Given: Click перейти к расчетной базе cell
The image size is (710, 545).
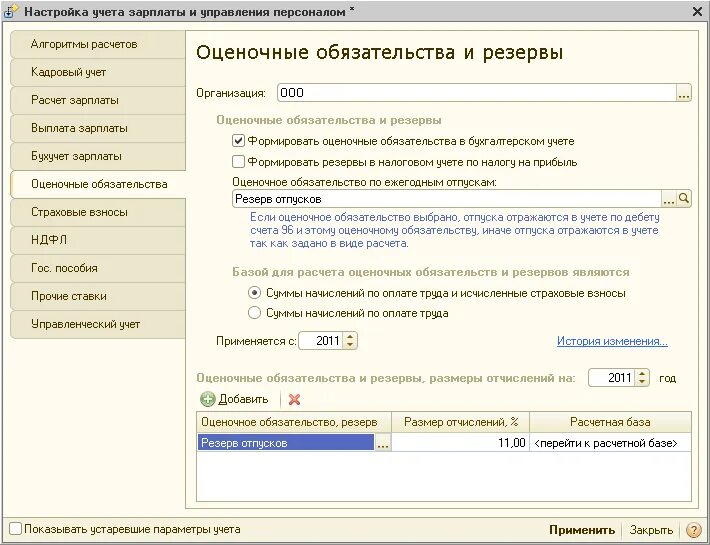Looking at the screenshot, I should click(x=610, y=443).
